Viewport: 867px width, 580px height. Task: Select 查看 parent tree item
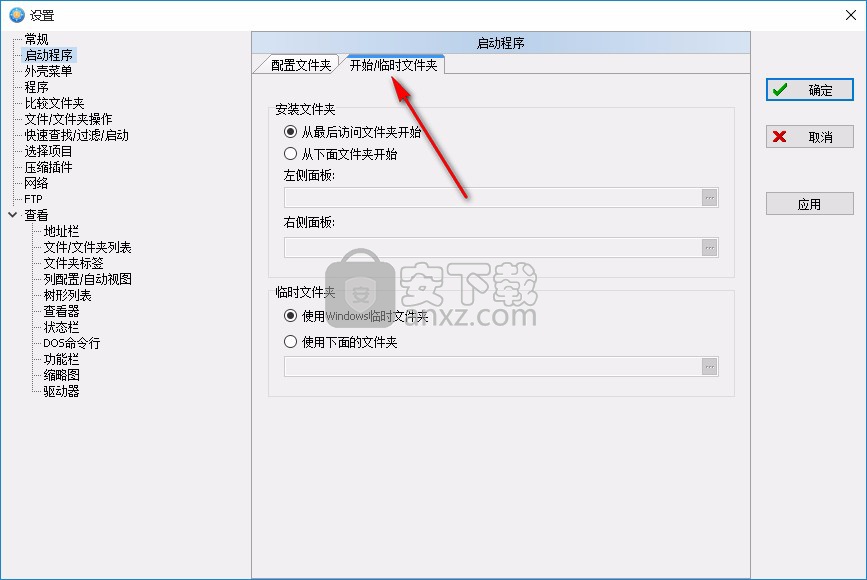(x=36, y=215)
